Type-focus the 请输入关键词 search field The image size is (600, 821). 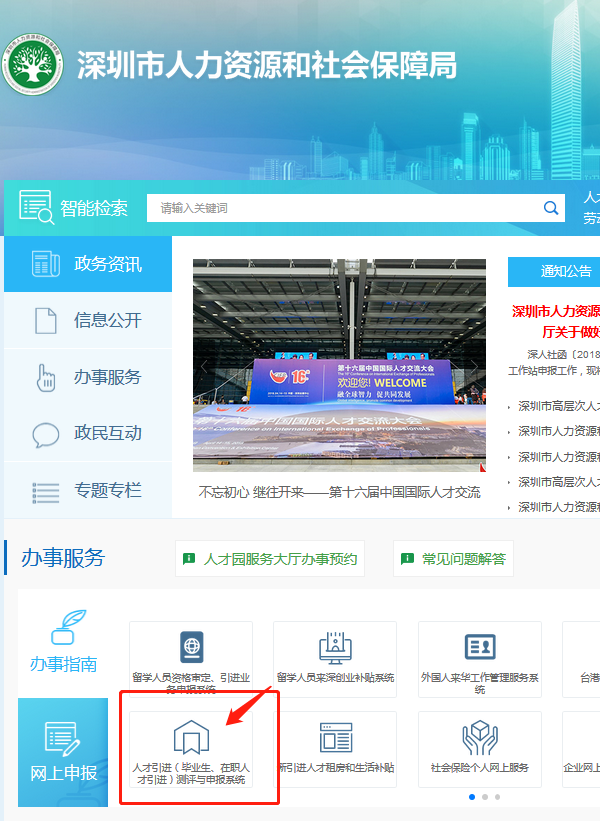point(355,208)
